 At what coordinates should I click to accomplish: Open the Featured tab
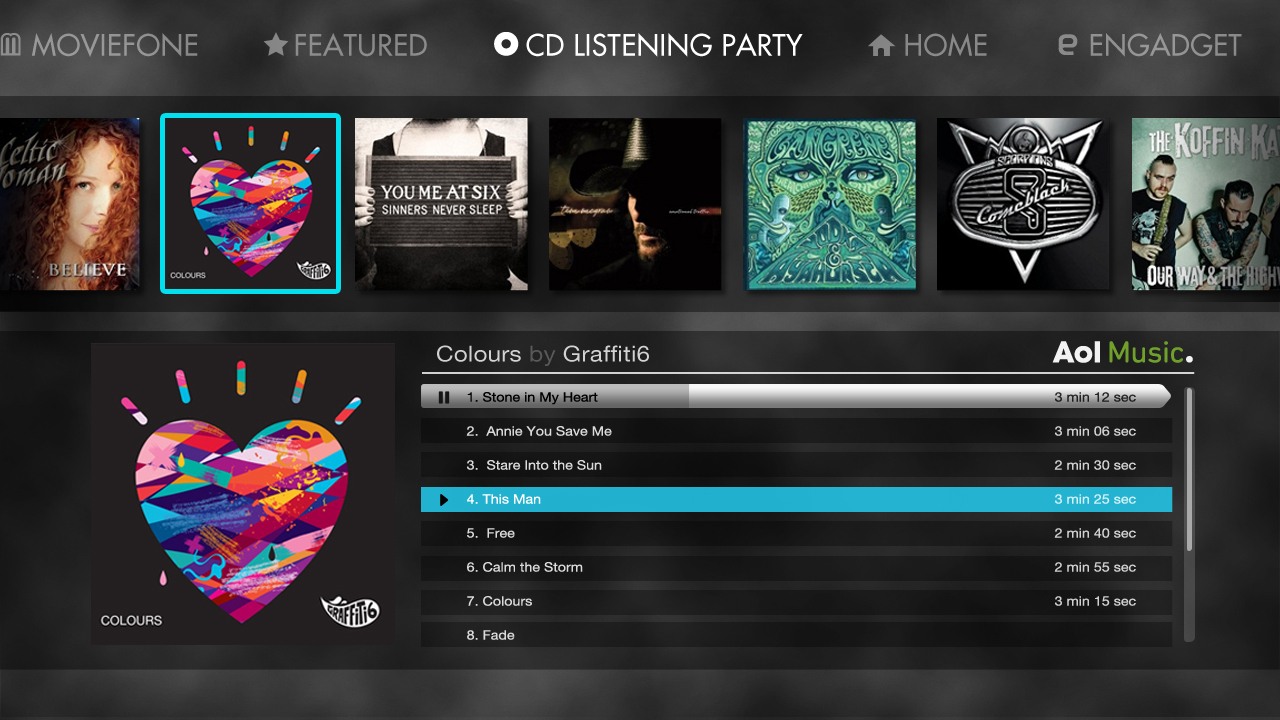point(345,45)
